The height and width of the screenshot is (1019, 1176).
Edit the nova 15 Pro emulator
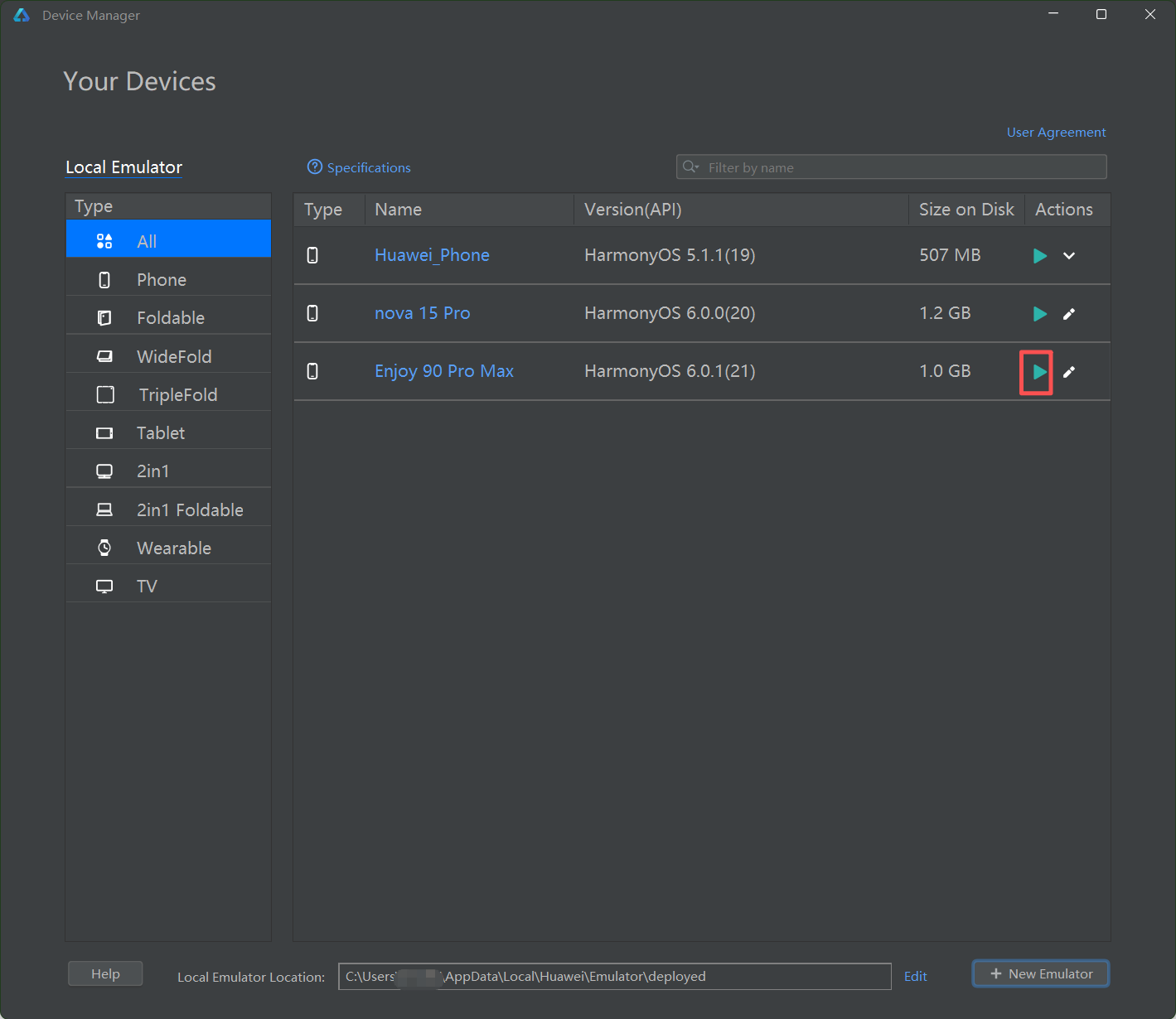pyautogui.click(x=1069, y=314)
